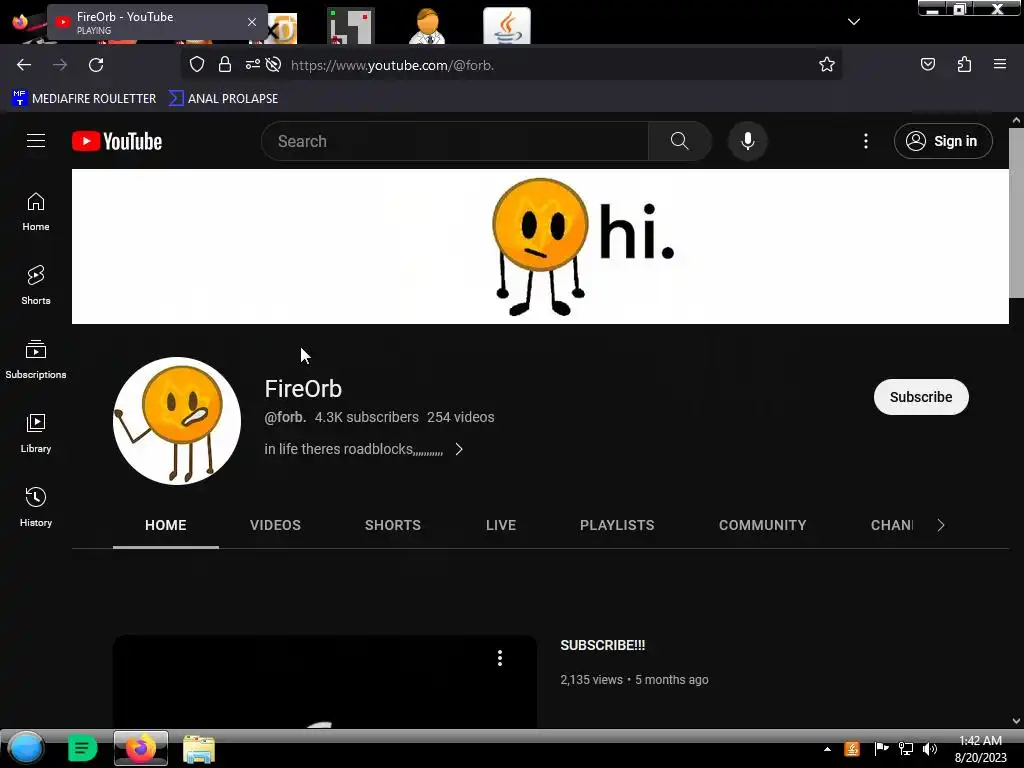Click Sign in button
The height and width of the screenshot is (768, 1024).
pos(943,141)
